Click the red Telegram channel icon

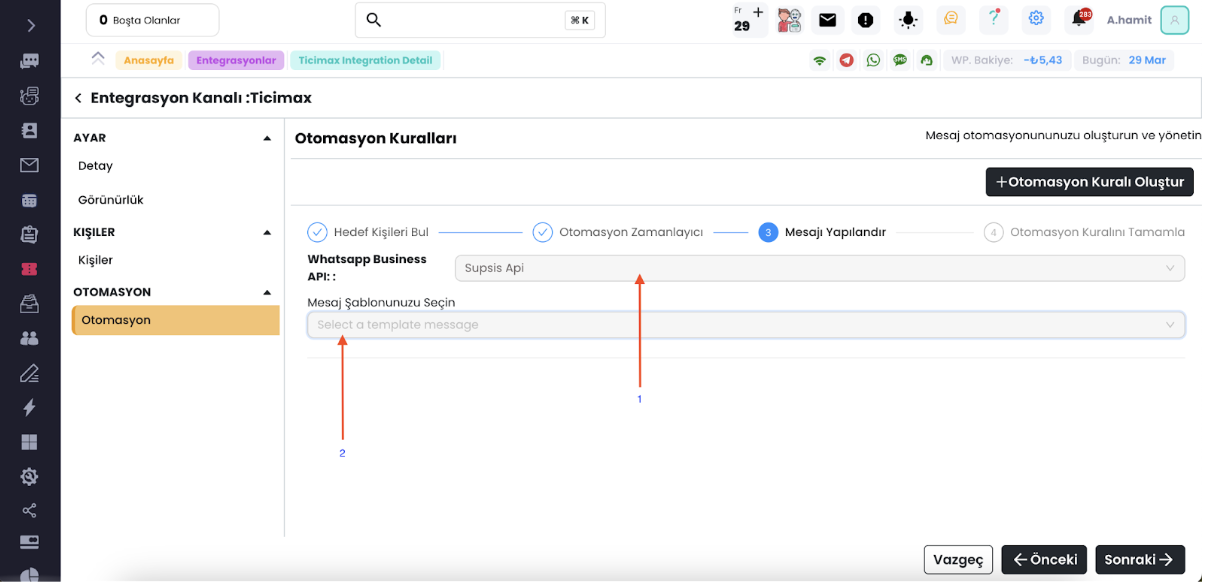847,60
